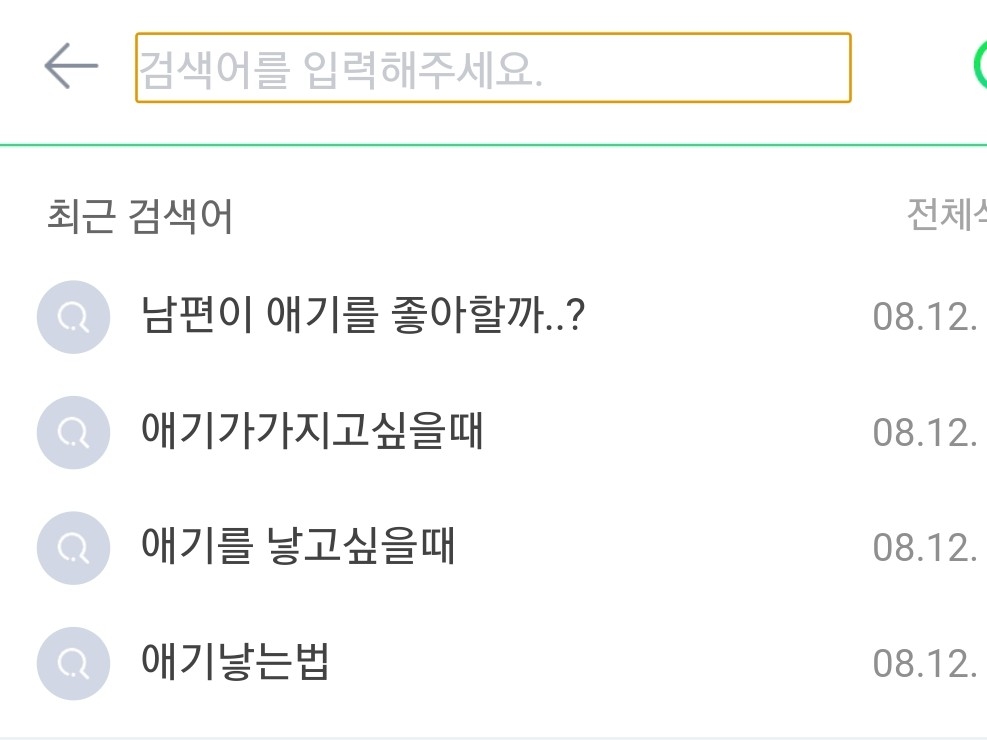Select recent search 애기가가지고싶을때

pos(313,432)
